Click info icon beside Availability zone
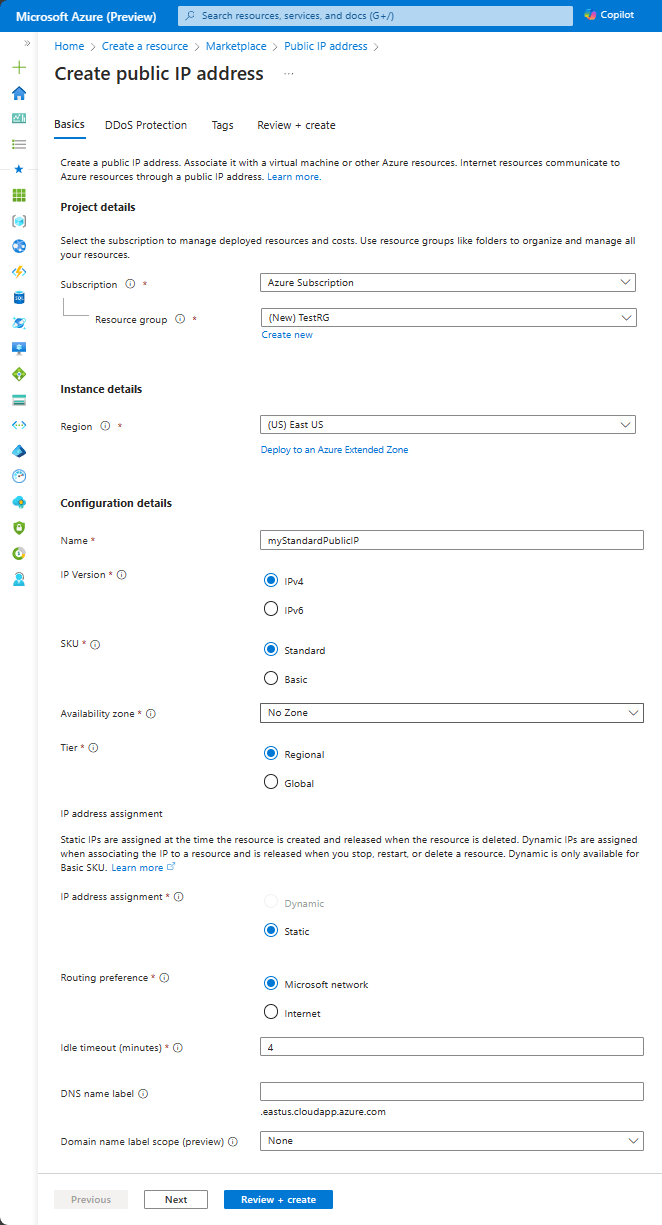This screenshot has width=662, height=1225. (152, 714)
